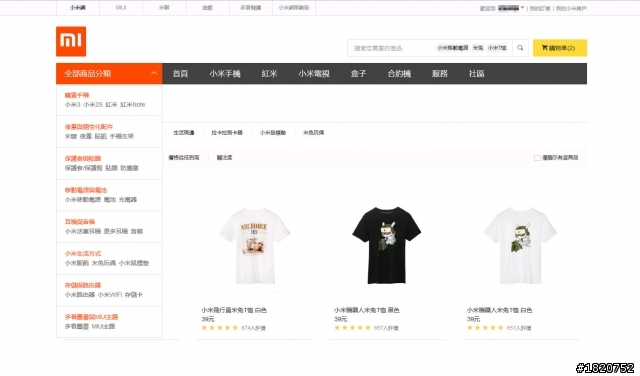Image resolution: width=640 pixels, height=376 pixels.
Task: Click the 小米機器人米兔T恤 黑色 title
Action: tap(367, 310)
